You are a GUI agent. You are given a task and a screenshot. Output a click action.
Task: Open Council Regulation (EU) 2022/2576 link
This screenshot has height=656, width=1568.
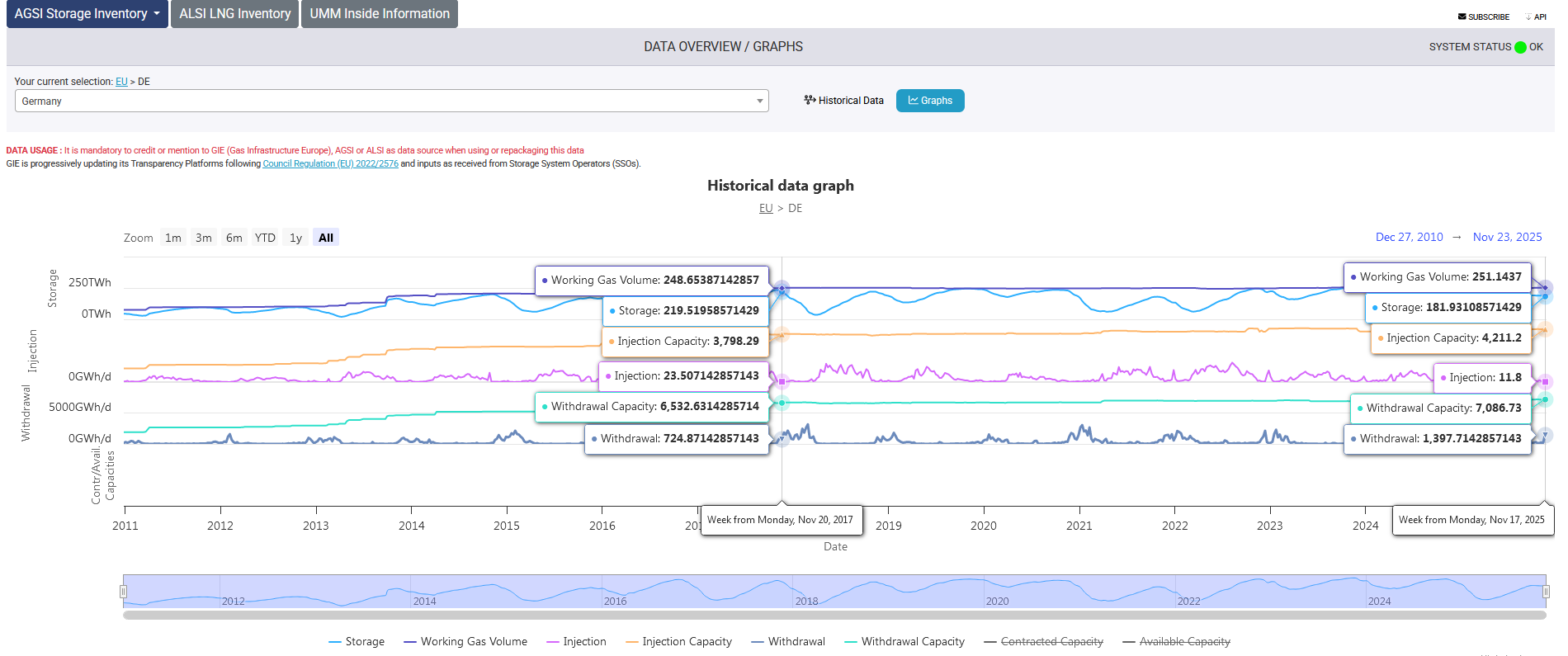pyautogui.click(x=330, y=163)
